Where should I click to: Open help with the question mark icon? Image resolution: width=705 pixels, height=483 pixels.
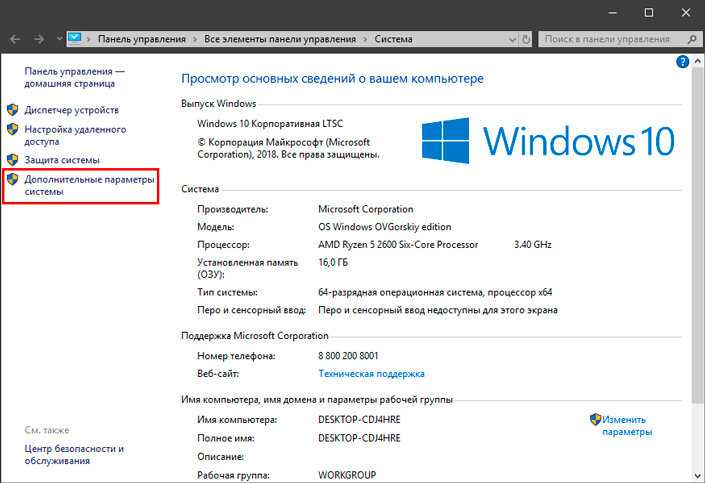coord(682,62)
